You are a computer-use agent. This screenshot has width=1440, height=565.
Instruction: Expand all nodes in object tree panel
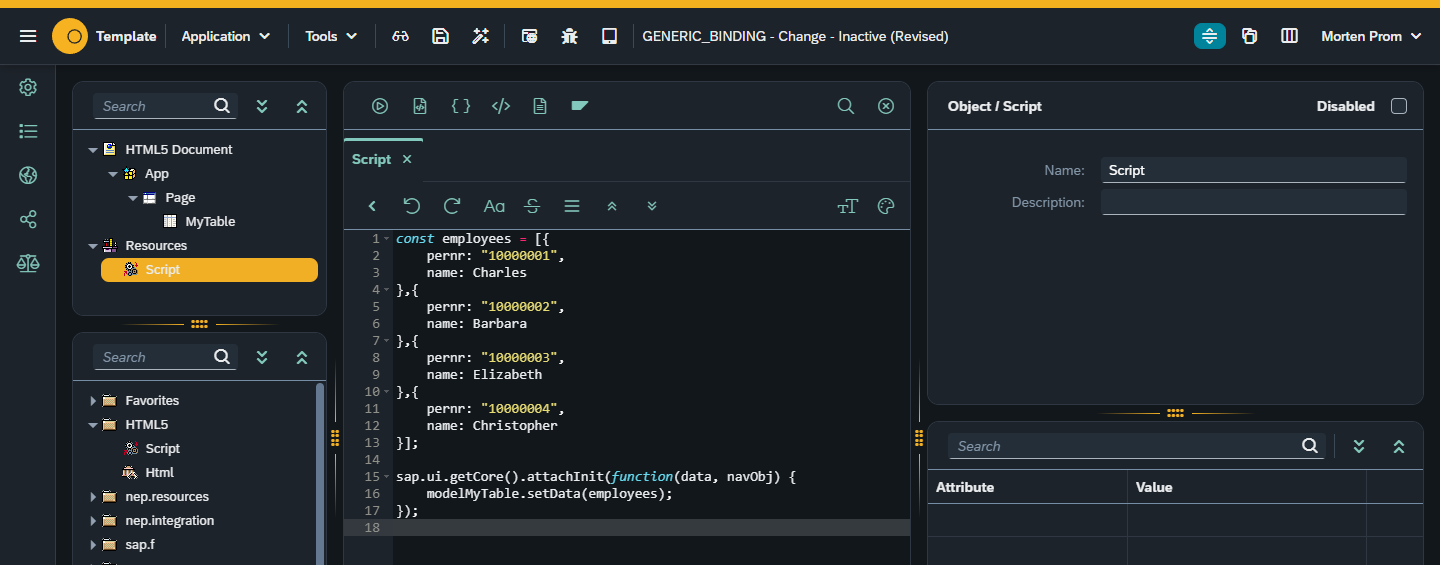tap(262, 106)
